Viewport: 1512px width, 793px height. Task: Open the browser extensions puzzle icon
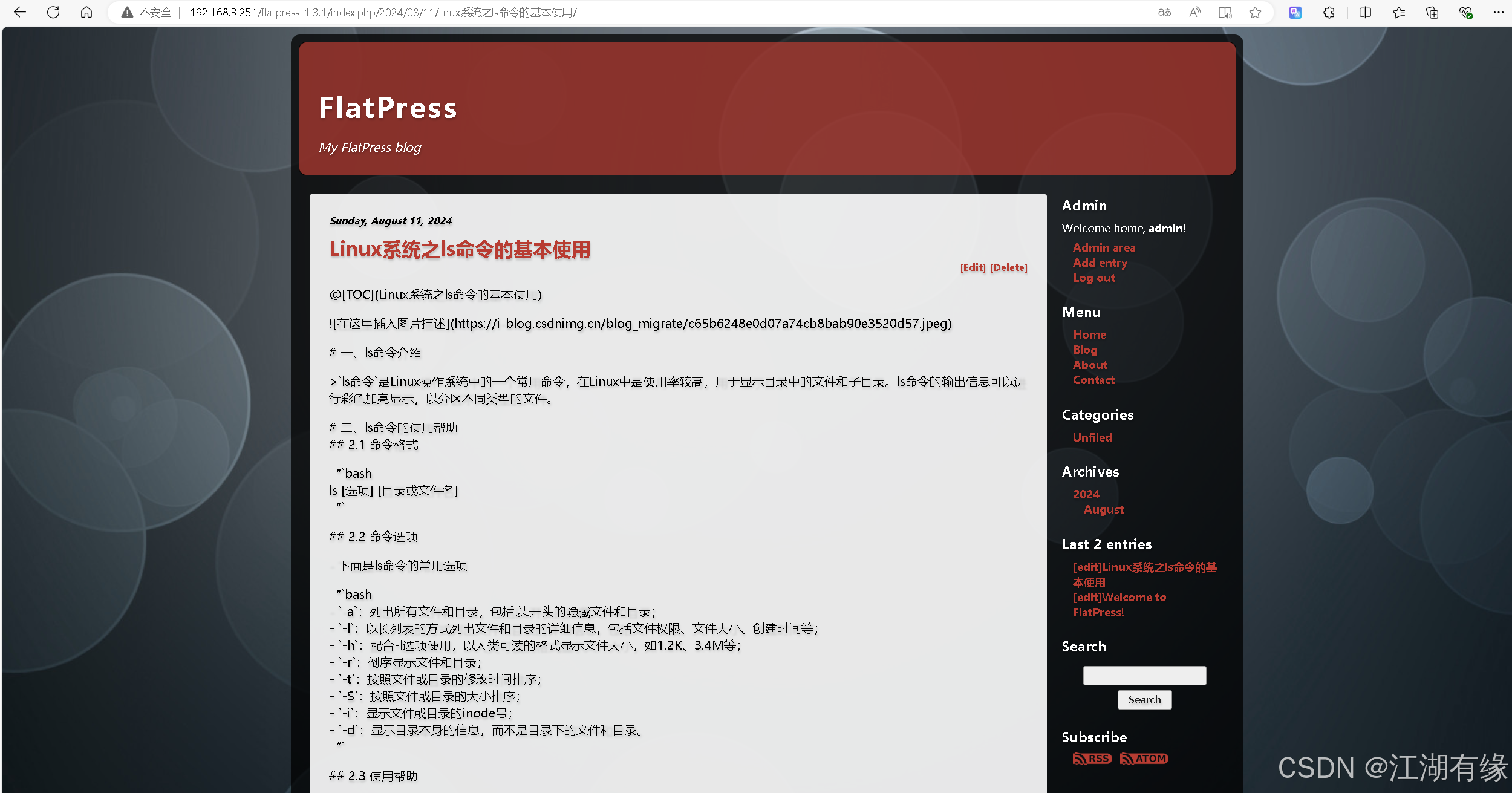(1329, 12)
